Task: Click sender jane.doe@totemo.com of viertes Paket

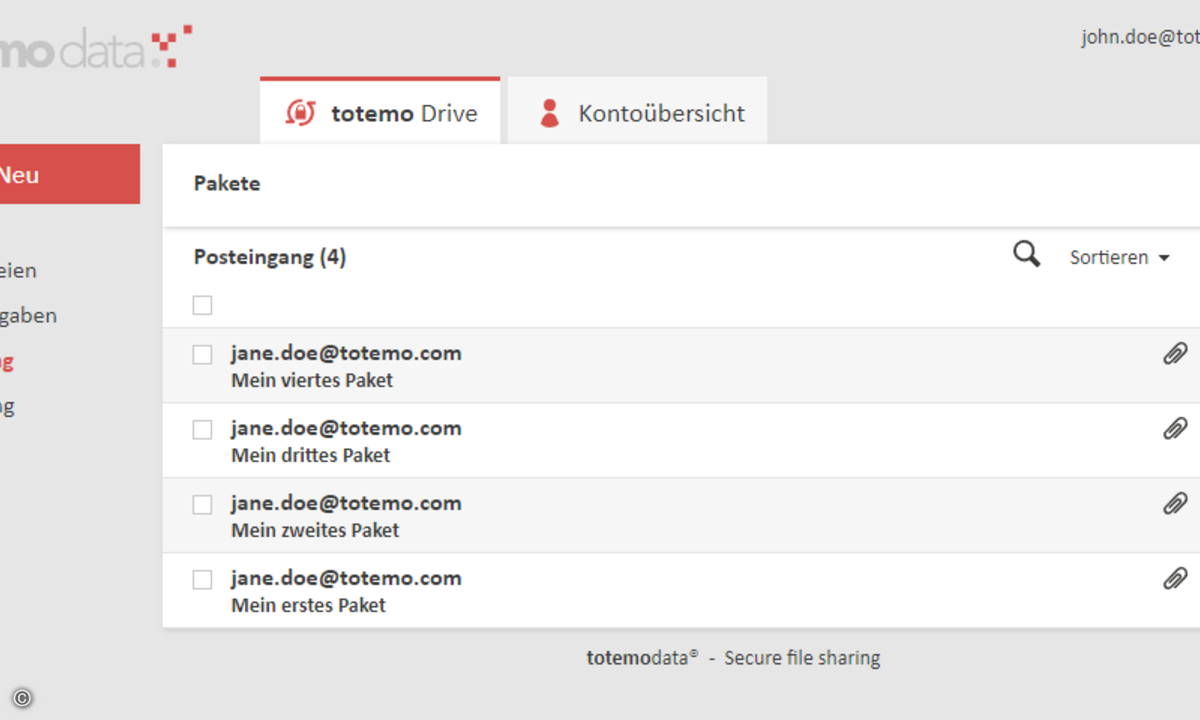Action: (346, 353)
